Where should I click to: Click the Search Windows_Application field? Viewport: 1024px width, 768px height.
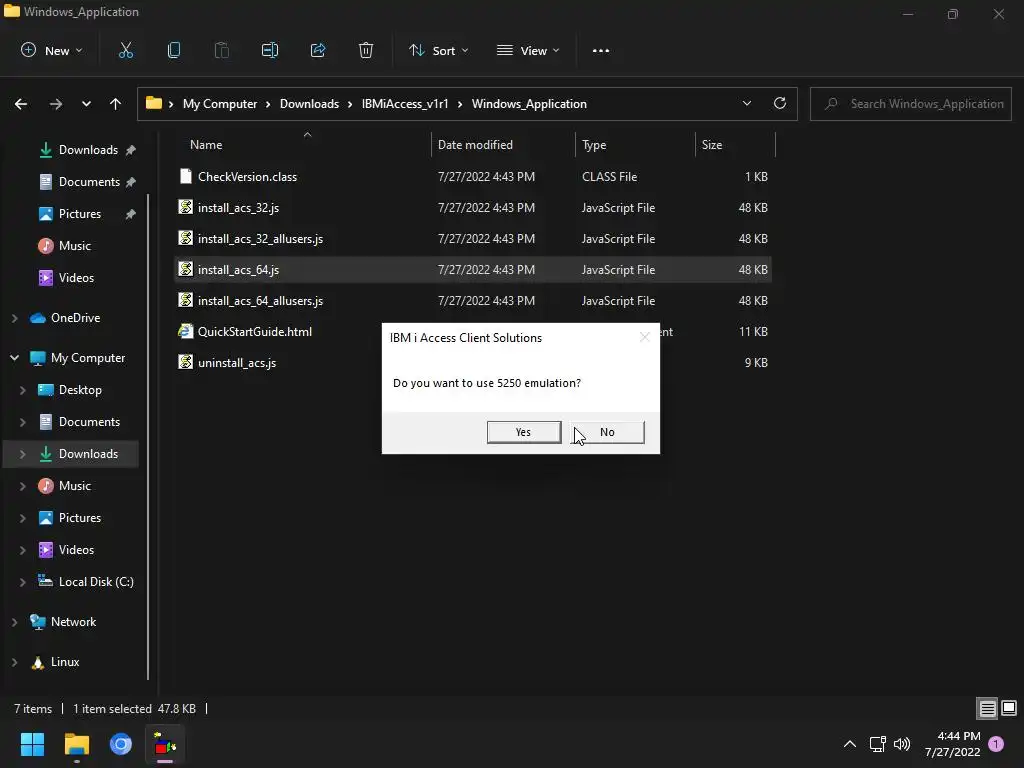click(910, 104)
